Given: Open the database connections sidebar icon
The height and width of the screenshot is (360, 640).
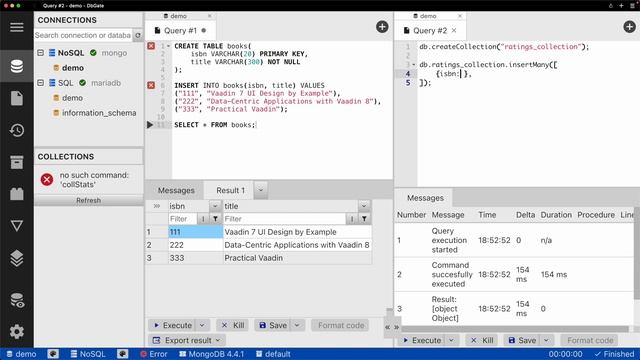Looking at the screenshot, I should 17,66.
